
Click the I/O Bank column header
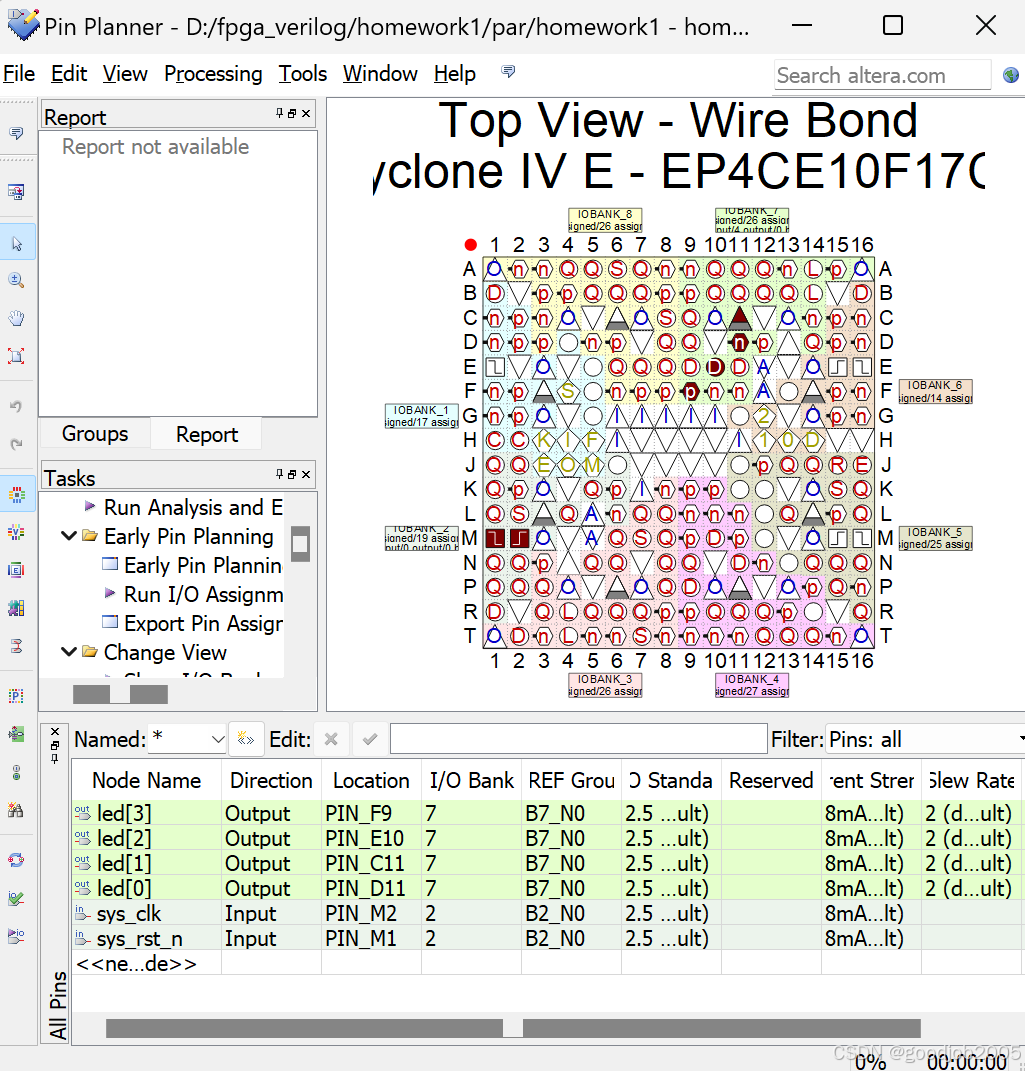tap(471, 780)
